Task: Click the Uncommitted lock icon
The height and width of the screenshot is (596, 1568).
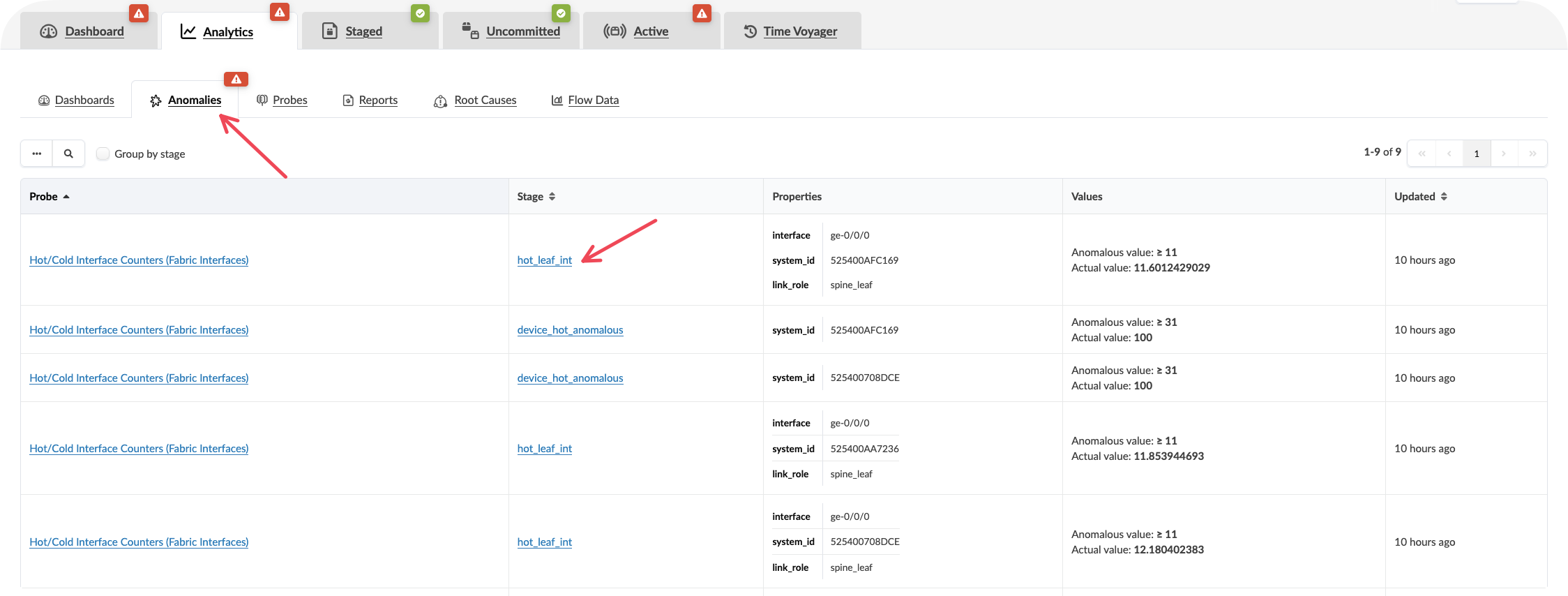Action: 470,31
